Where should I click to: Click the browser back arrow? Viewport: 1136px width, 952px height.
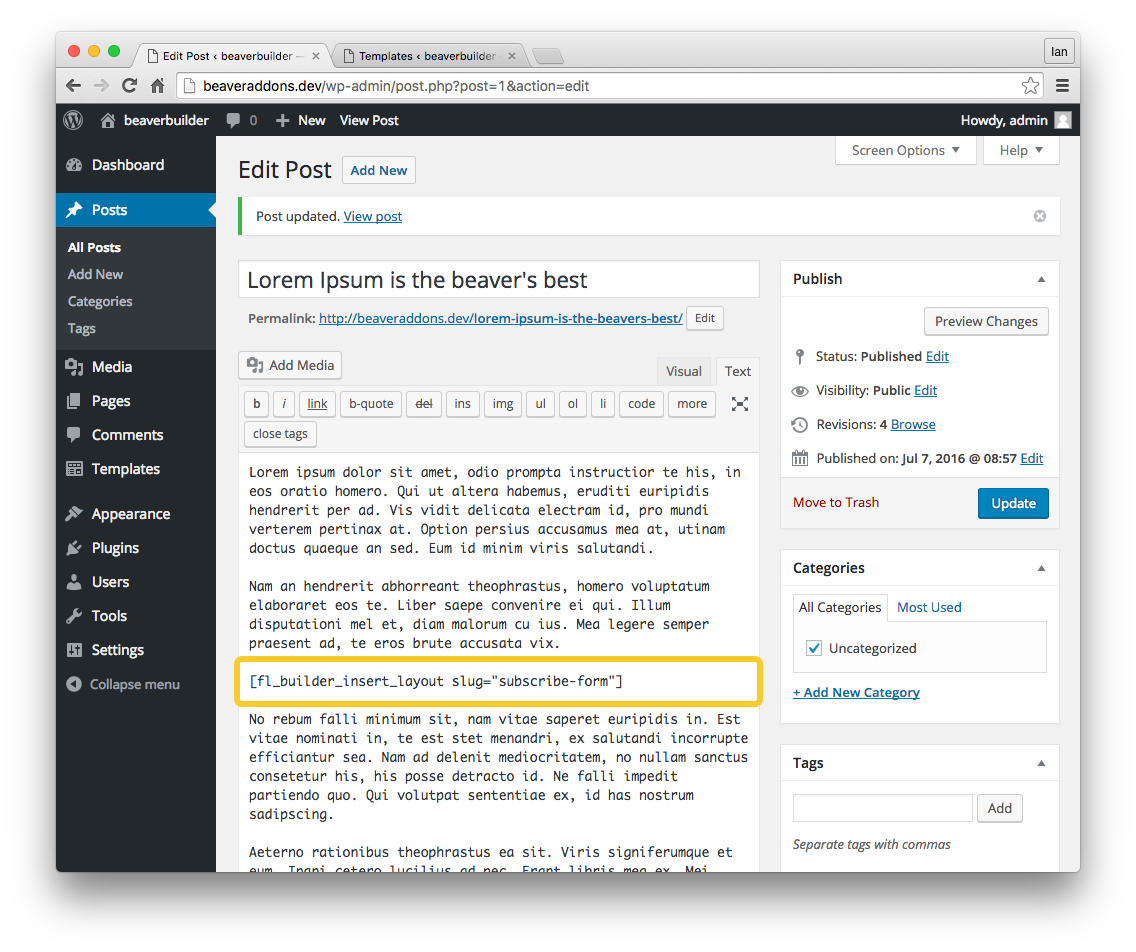(73, 85)
